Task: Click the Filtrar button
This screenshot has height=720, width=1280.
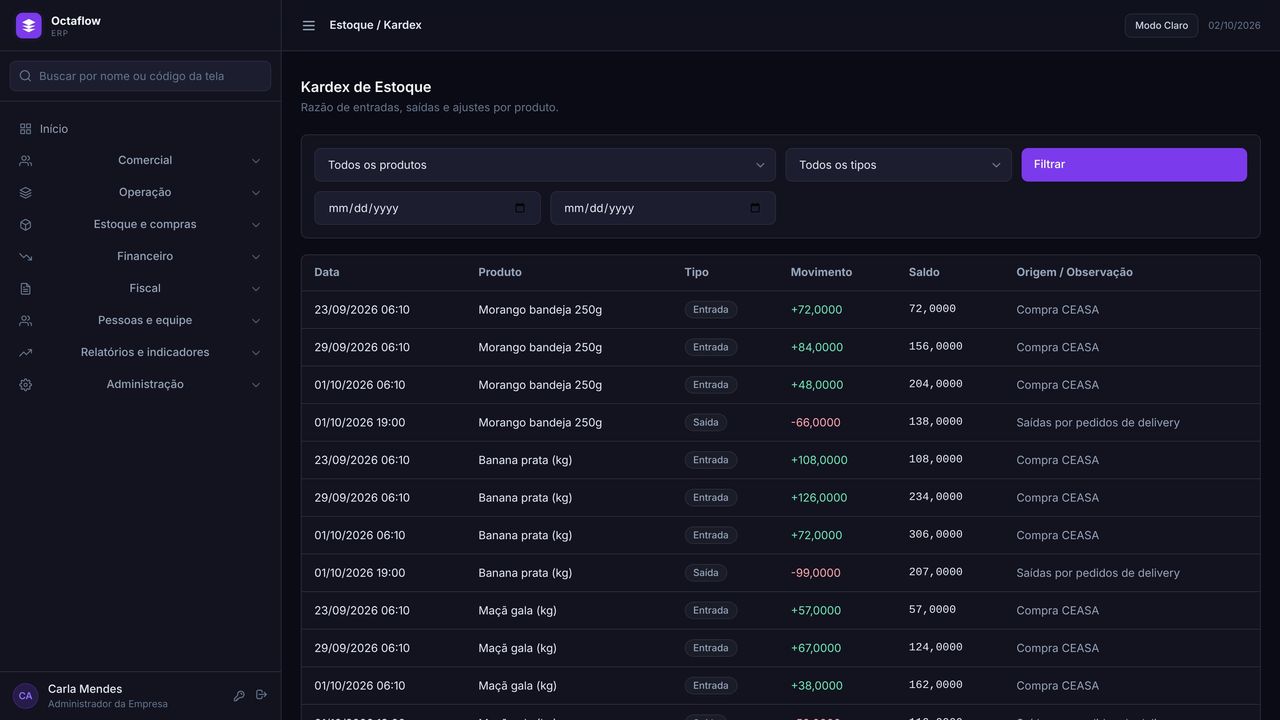Action: [x=1134, y=165]
